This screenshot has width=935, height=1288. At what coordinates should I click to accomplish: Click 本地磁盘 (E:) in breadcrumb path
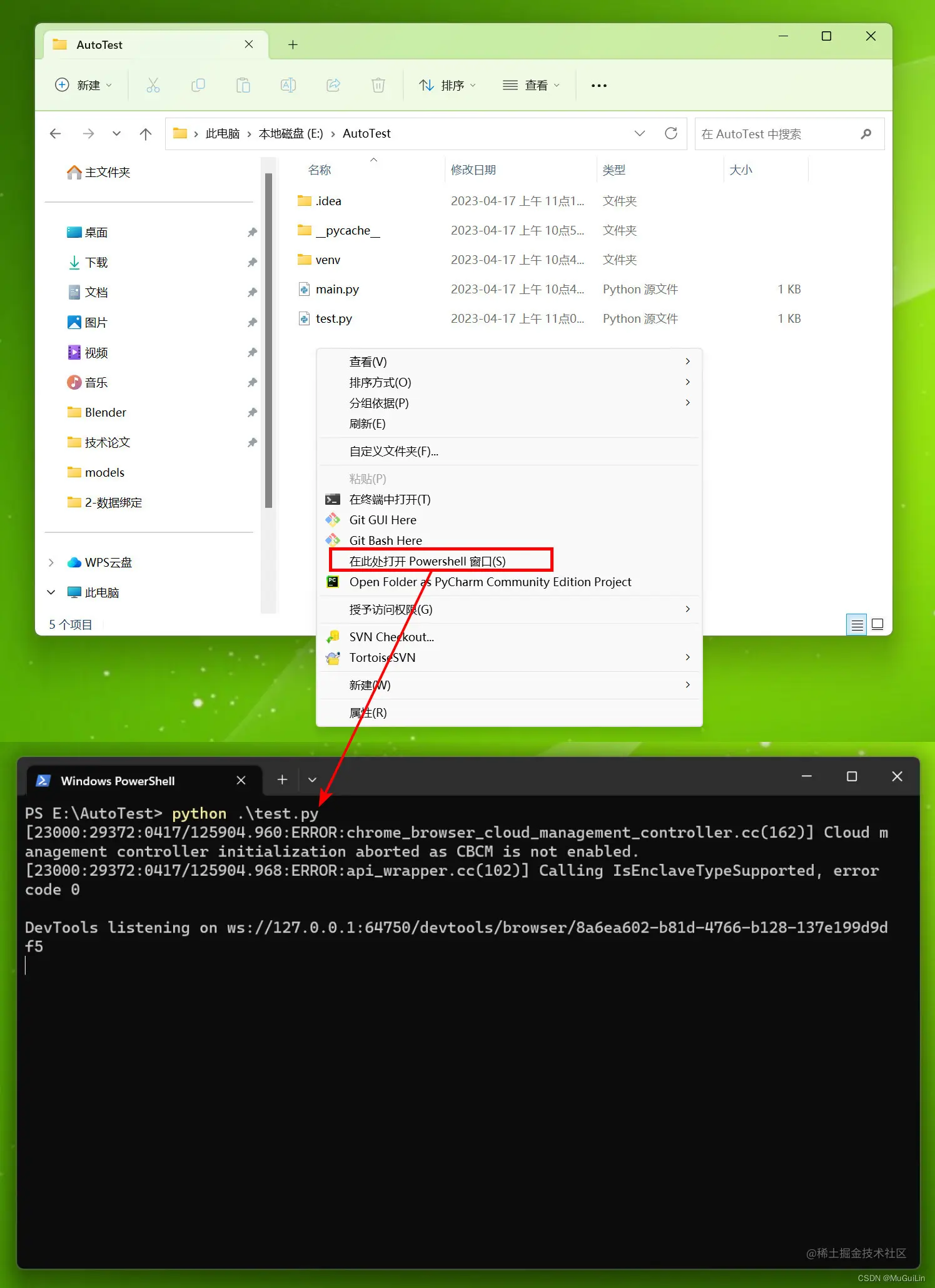coord(291,133)
